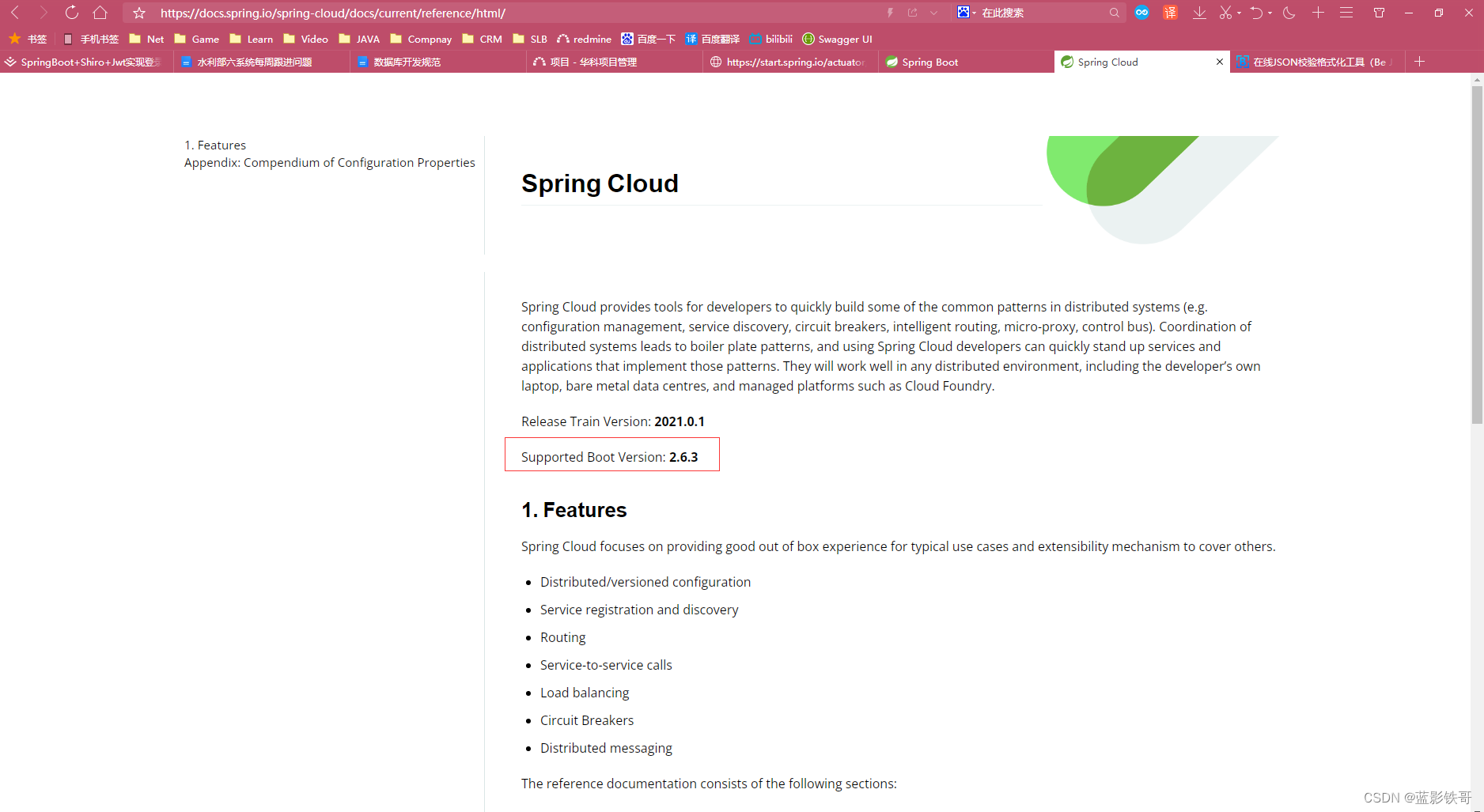
Task: Open the JAVA bookmarks folder
Action: (x=359, y=39)
